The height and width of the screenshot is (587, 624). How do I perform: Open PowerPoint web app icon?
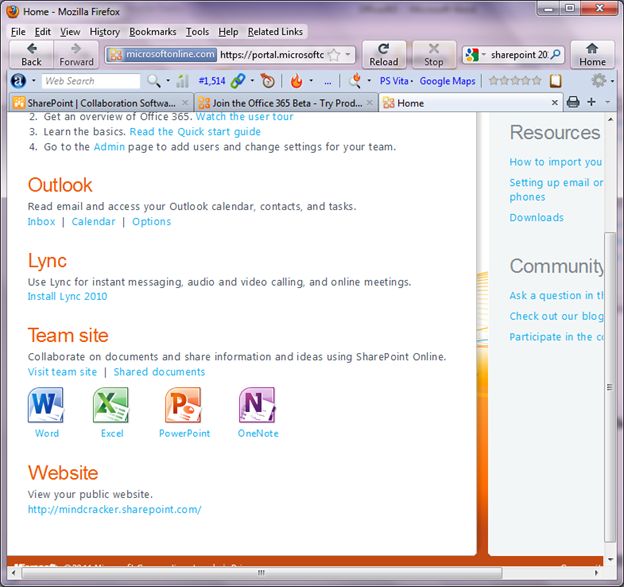[183, 406]
